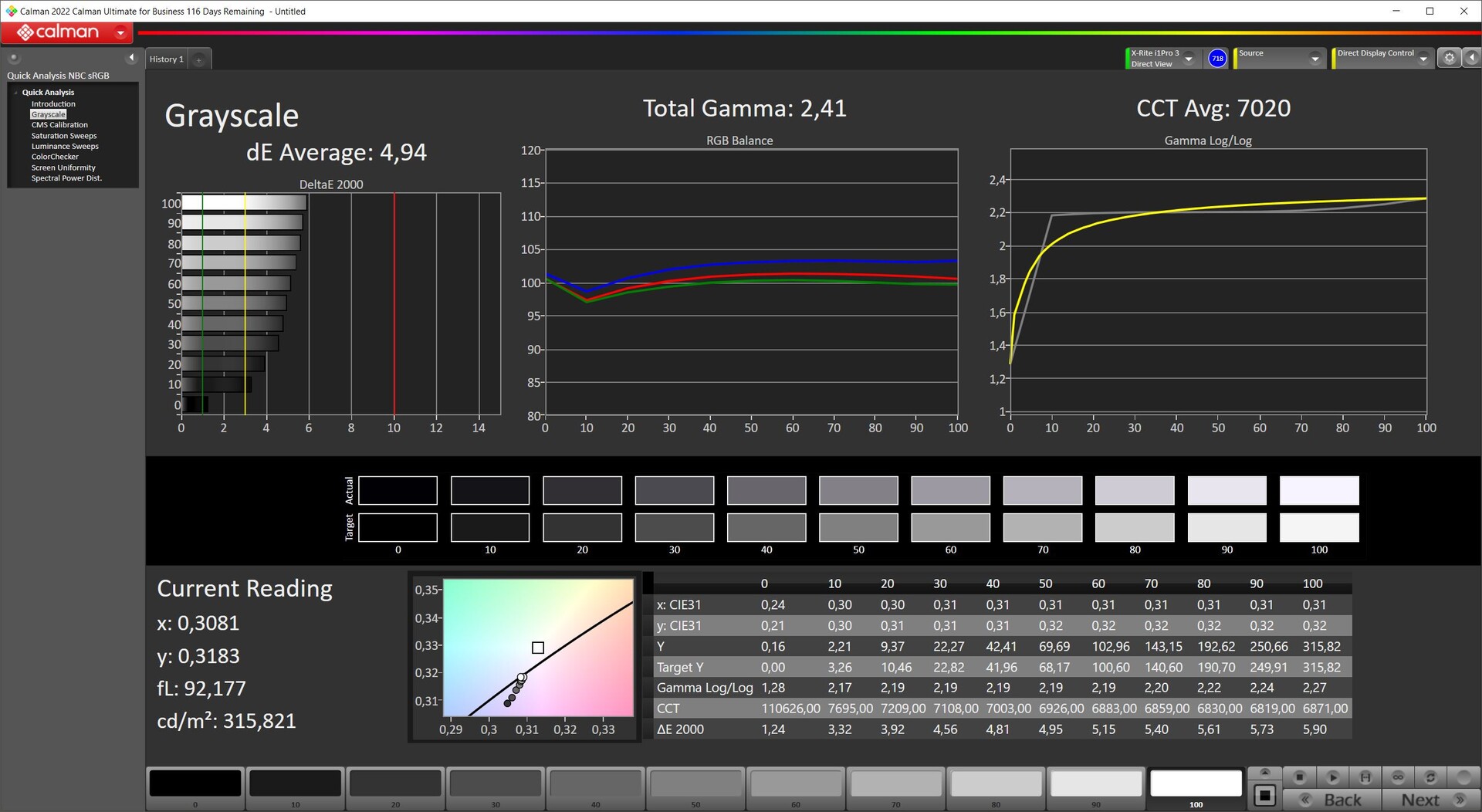This screenshot has width=1482, height=812.
Task: Click the 100 column header in the data table
Action: coord(1312,584)
